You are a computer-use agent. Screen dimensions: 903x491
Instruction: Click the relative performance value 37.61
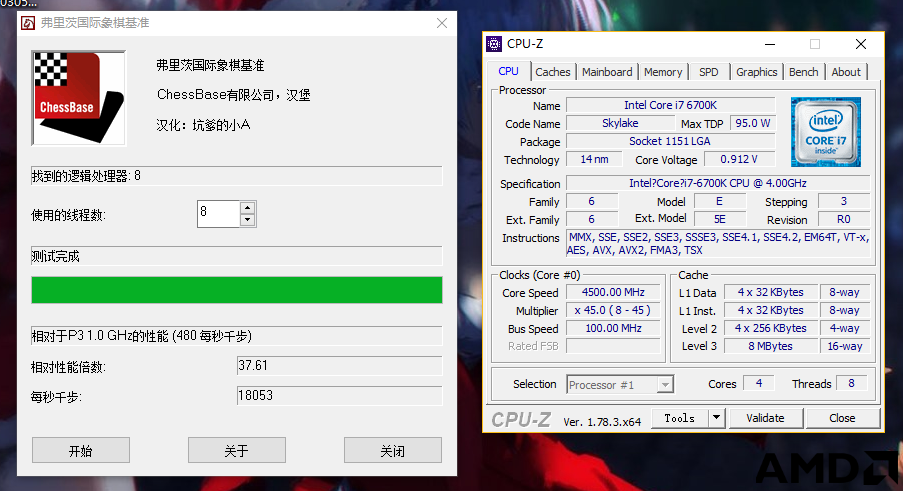[x=339, y=366]
